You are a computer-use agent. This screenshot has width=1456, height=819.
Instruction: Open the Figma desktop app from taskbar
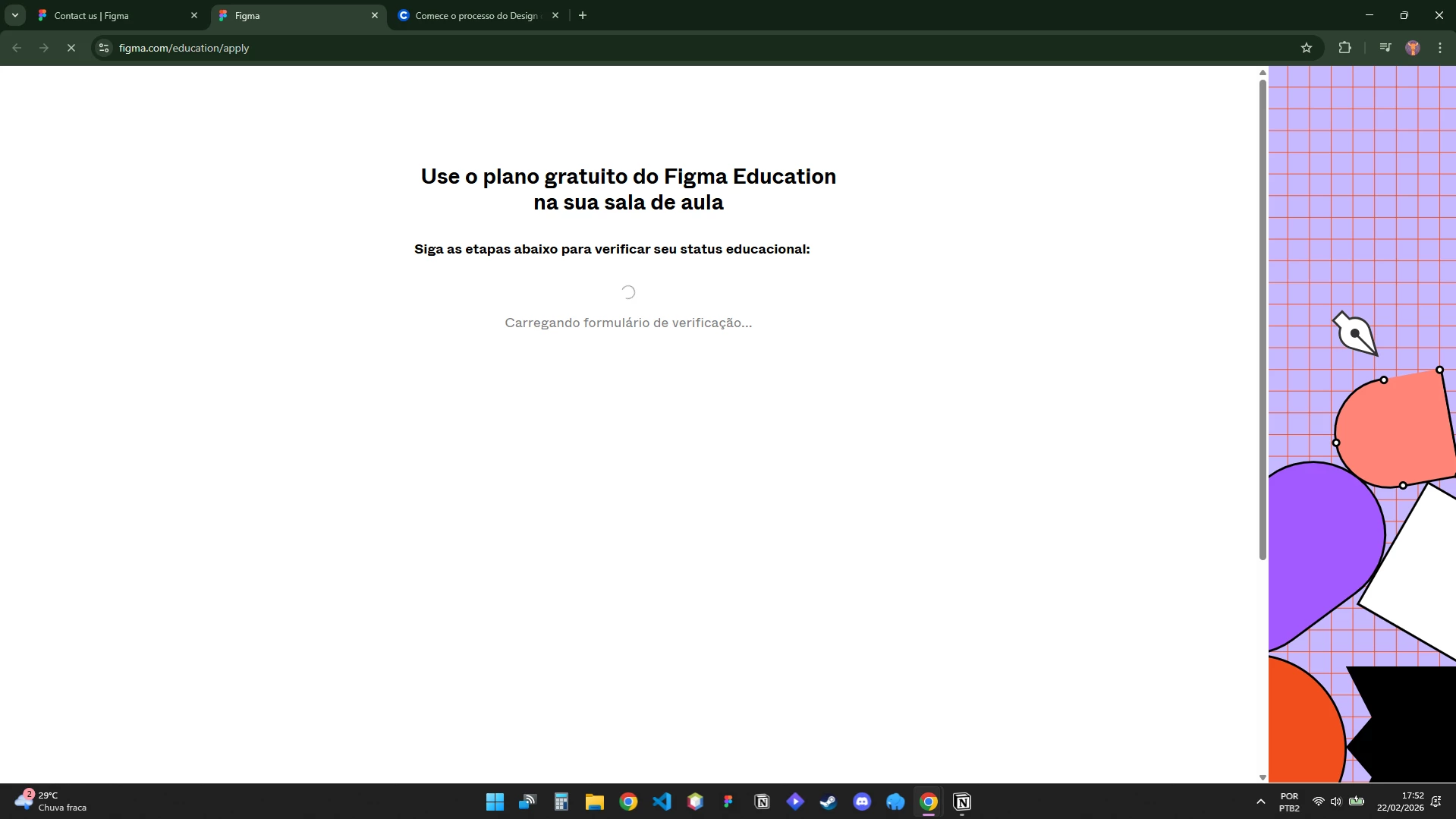tap(728, 802)
